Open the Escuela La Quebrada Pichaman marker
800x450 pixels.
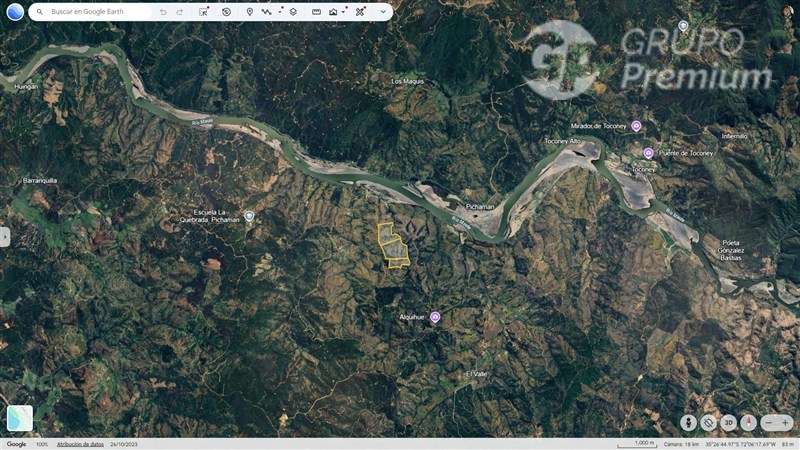click(249, 216)
